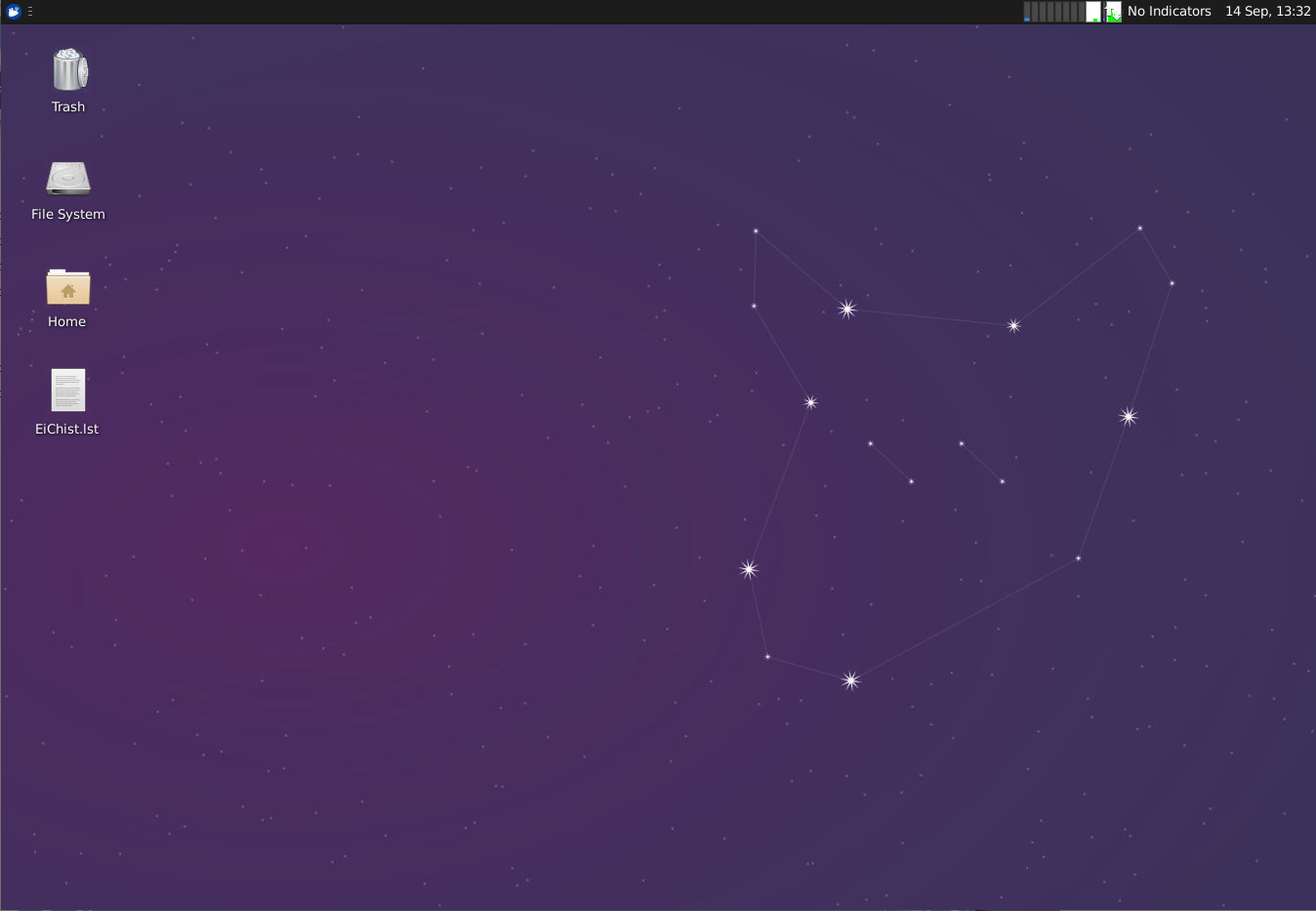Open the clock showing 14 Sep, 13:32
1316x911 pixels.
(x=1267, y=12)
